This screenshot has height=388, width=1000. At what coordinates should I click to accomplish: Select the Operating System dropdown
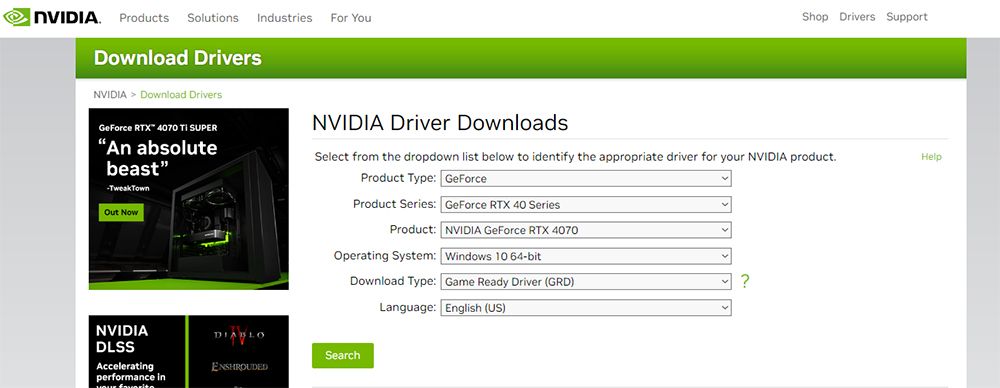click(x=585, y=256)
